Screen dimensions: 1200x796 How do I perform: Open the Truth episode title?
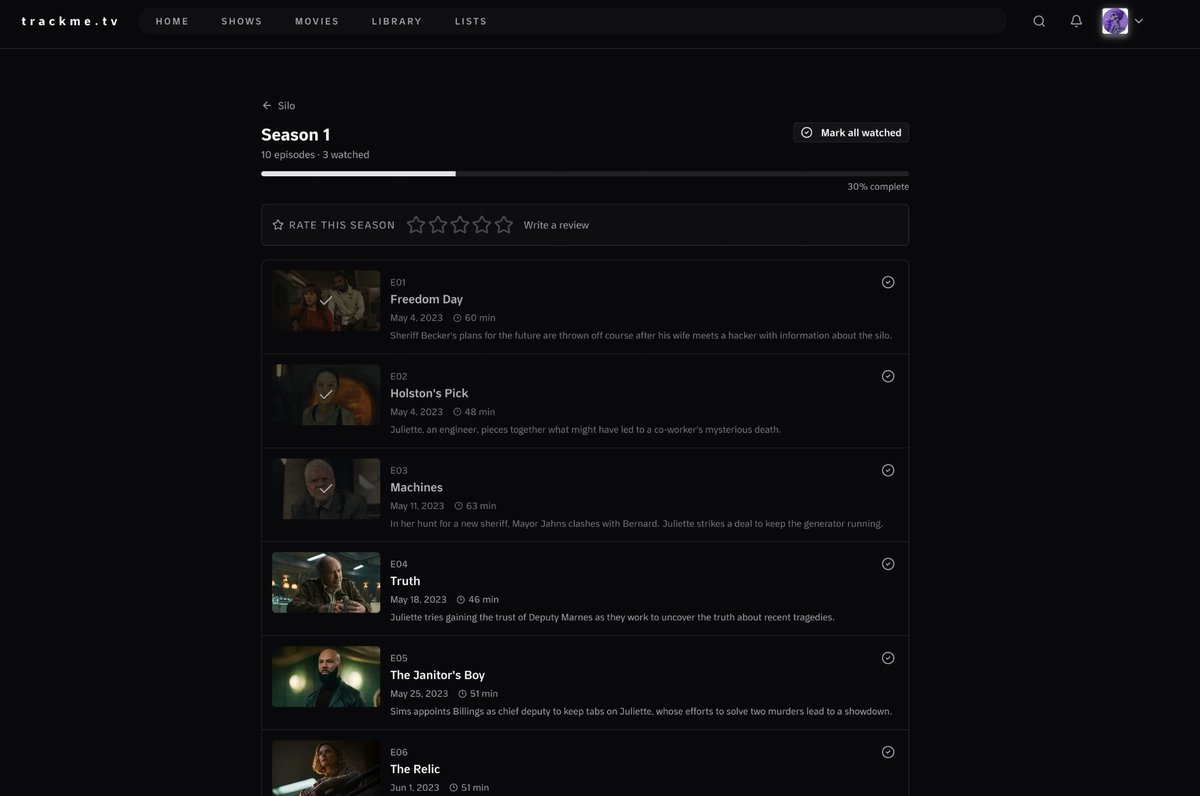tap(405, 581)
